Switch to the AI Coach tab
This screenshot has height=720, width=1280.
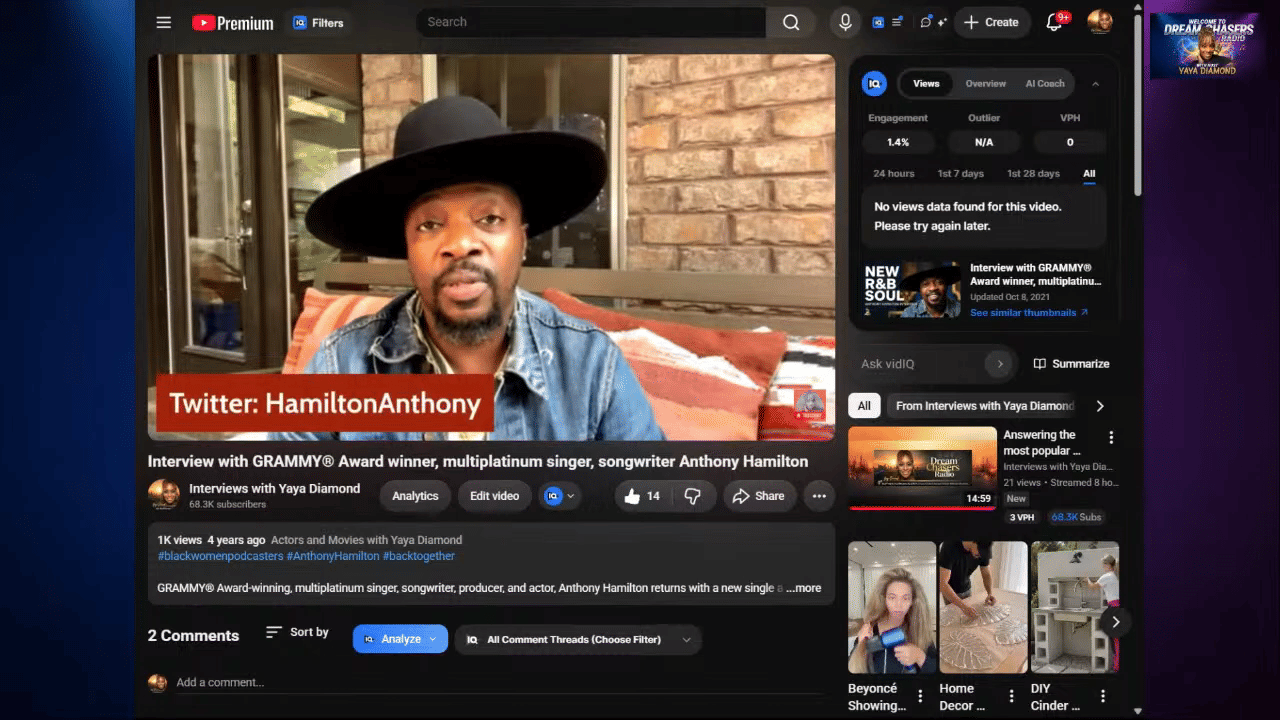tap(1045, 84)
